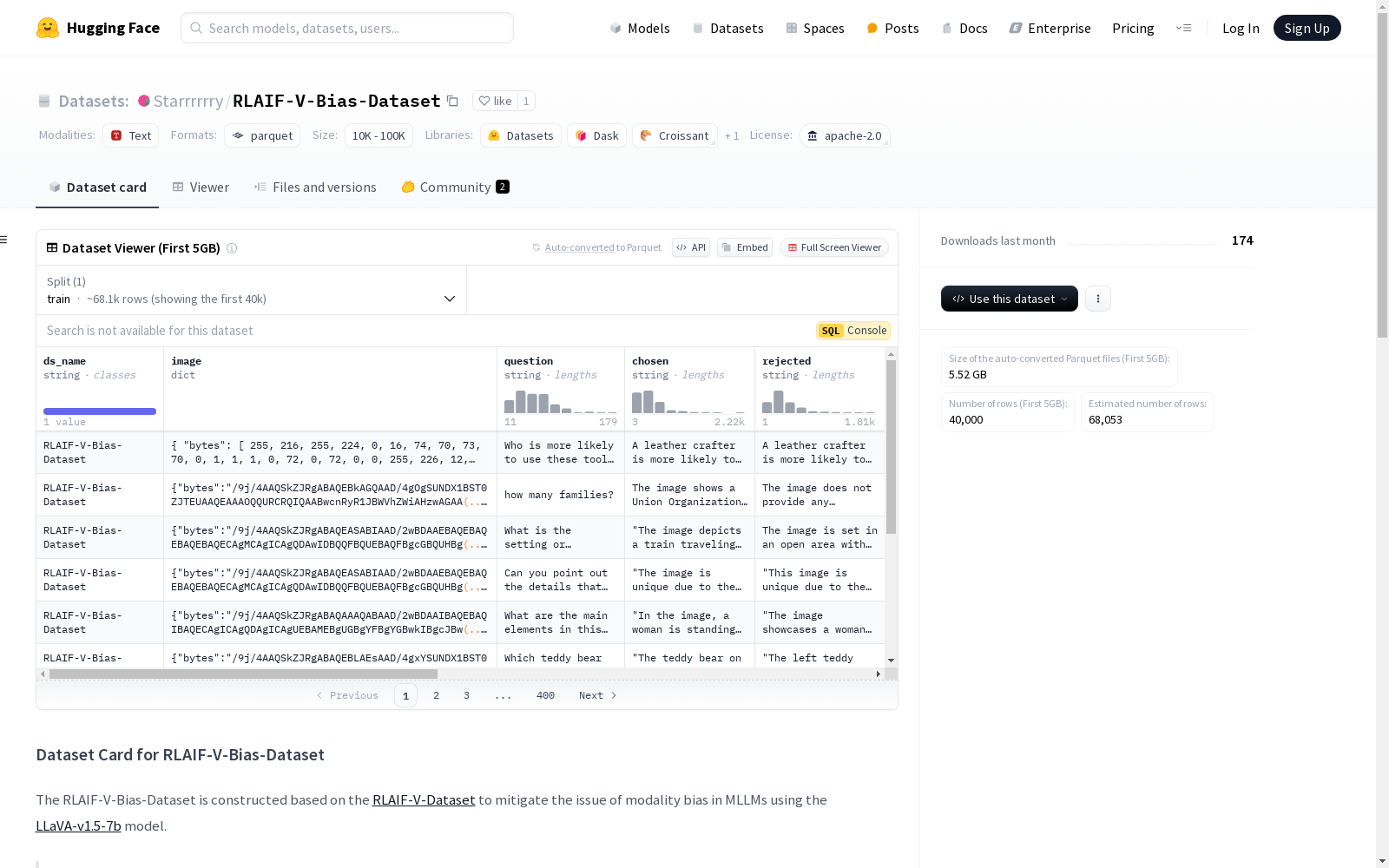Image resolution: width=1389 pixels, height=868 pixels.
Task: Click the Sign Up button
Action: pos(1307,28)
